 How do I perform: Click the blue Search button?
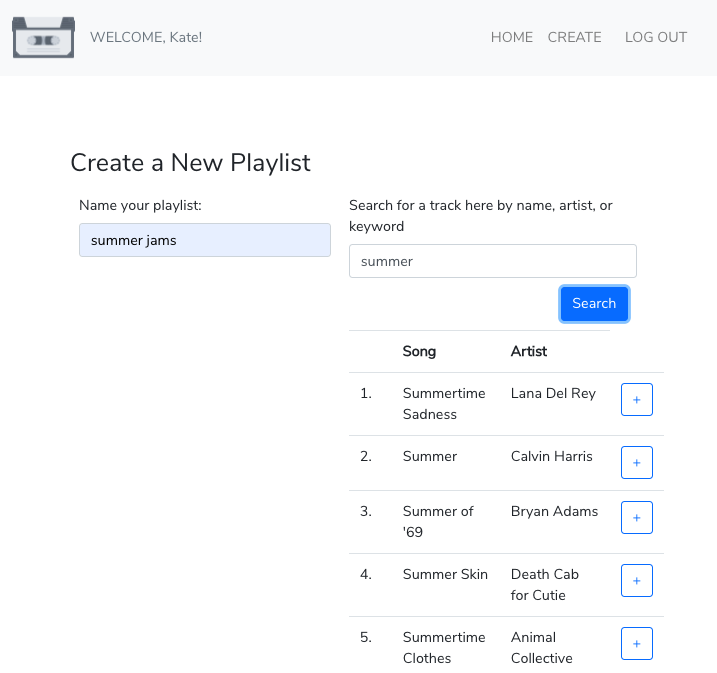click(594, 304)
